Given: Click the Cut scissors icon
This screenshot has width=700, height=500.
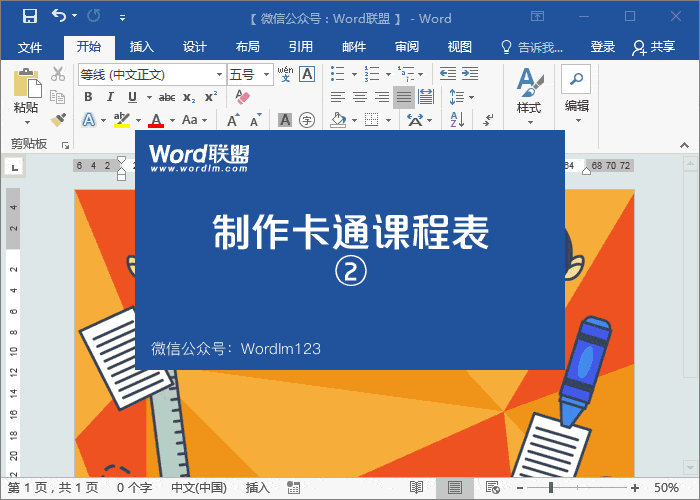Looking at the screenshot, I should [x=58, y=74].
